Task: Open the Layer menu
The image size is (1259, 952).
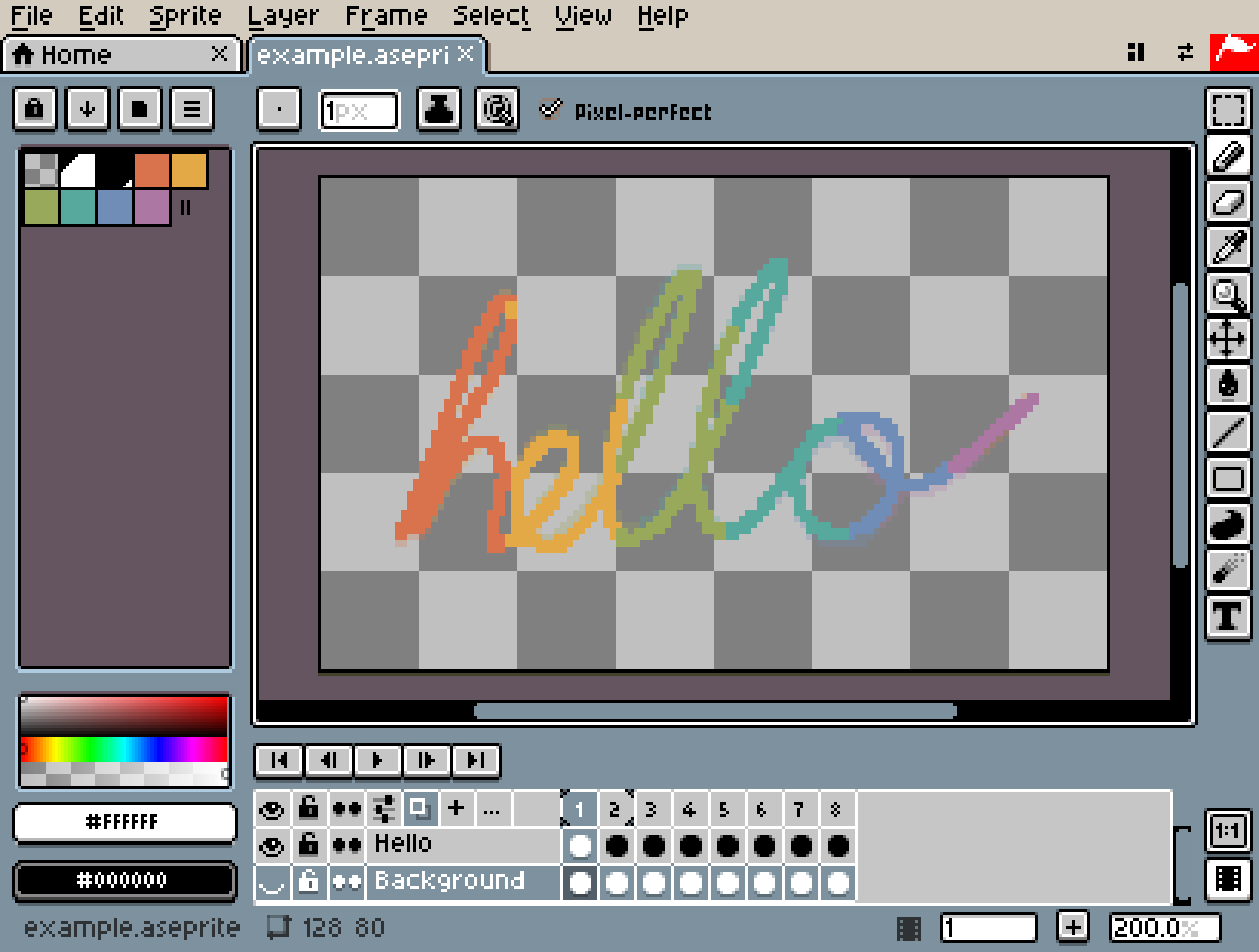Action: (x=283, y=15)
